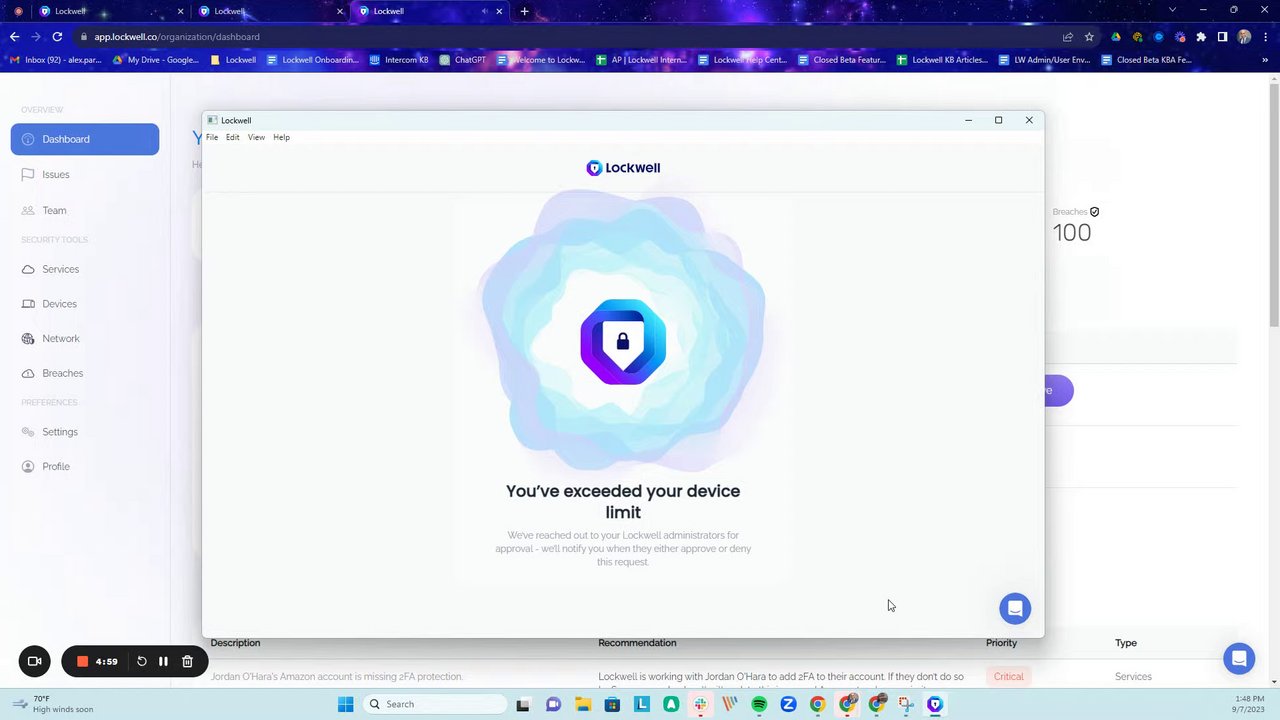Viewport: 1280px width, 720px height.
Task: Open Zoom from the taskbar
Action: click(x=788, y=704)
